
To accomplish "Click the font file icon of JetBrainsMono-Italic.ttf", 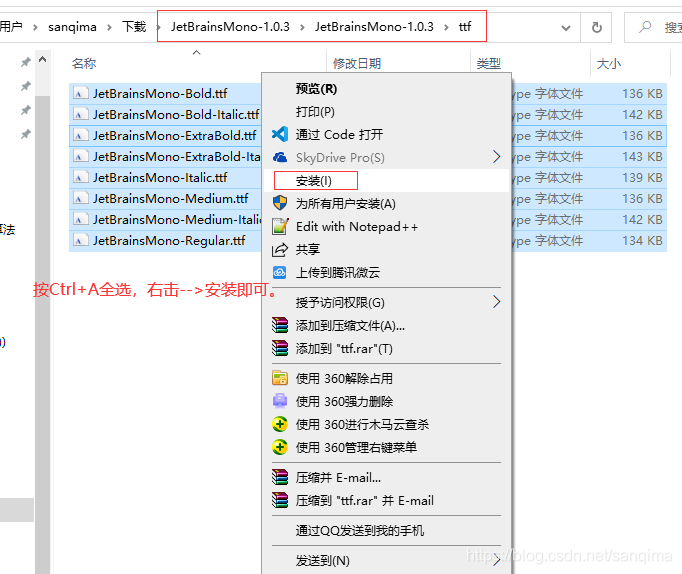I will coord(80,177).
